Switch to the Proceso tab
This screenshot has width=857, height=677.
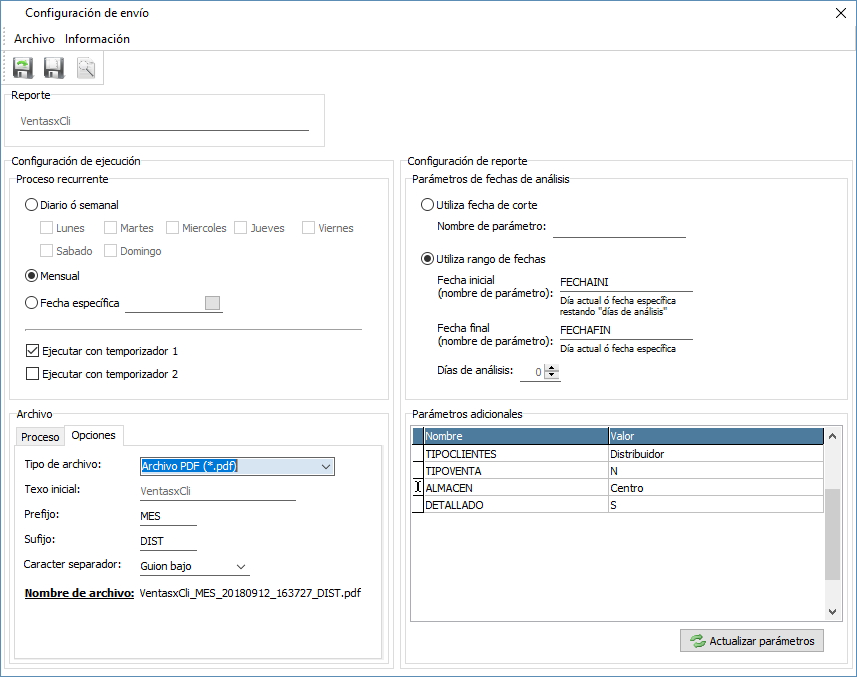[x=41, y=437]
